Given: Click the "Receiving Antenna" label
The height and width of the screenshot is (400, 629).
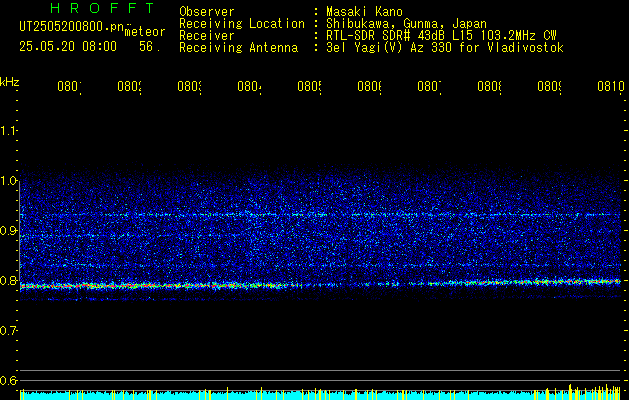Looking at the screenshot, I should [x=239, y=48].
